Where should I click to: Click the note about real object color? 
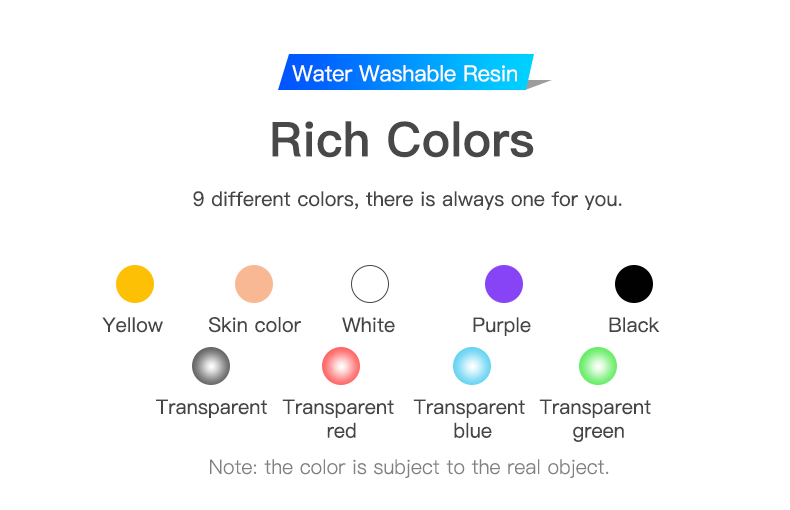point(409,468)
